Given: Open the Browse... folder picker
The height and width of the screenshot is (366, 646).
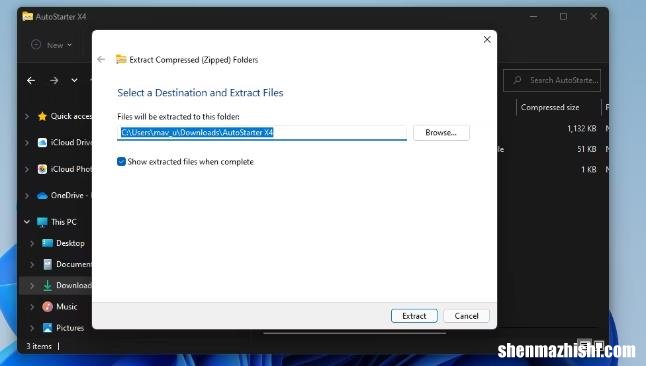Looking at the screenshot, I should [441, 133].
